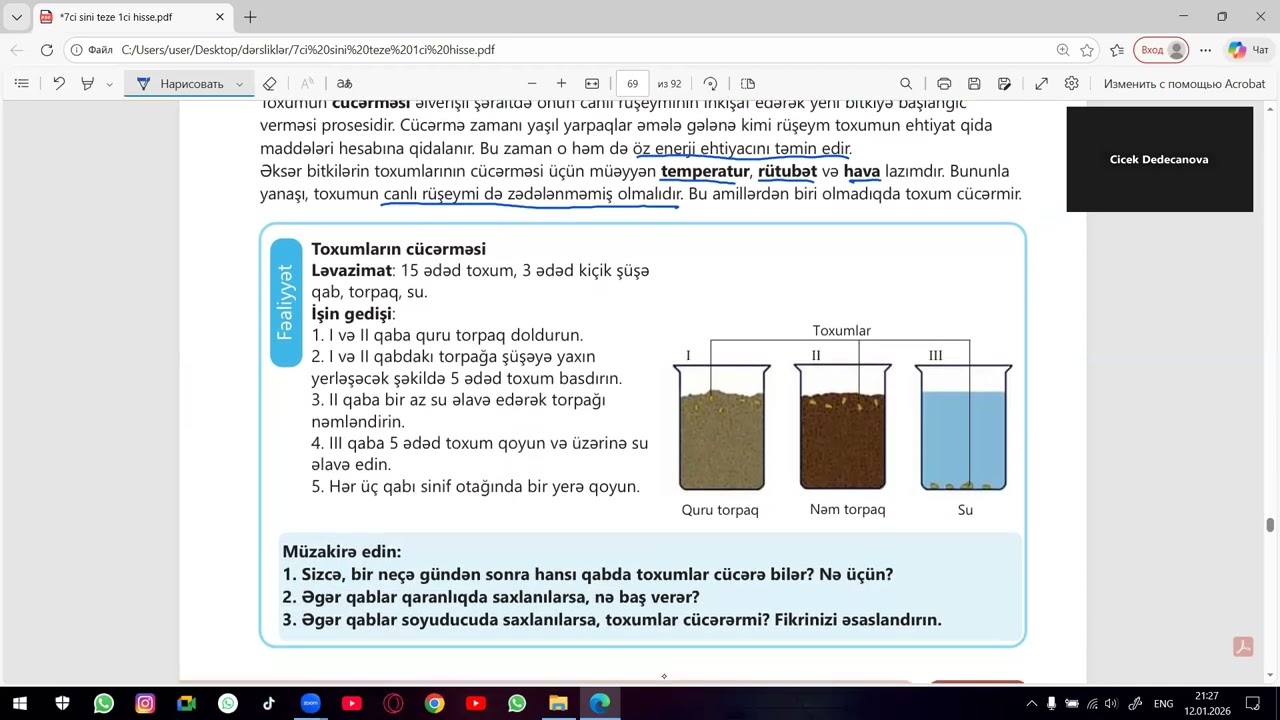The width and height of the screenshot is (1280, 720).
Task: Select the eraser tool
Action: (x=269, y=84)
